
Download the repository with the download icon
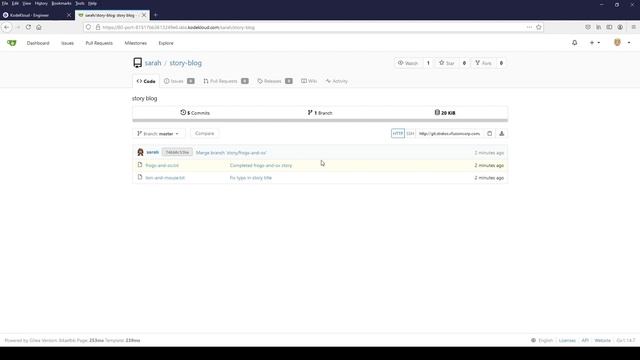click(502, 133)
